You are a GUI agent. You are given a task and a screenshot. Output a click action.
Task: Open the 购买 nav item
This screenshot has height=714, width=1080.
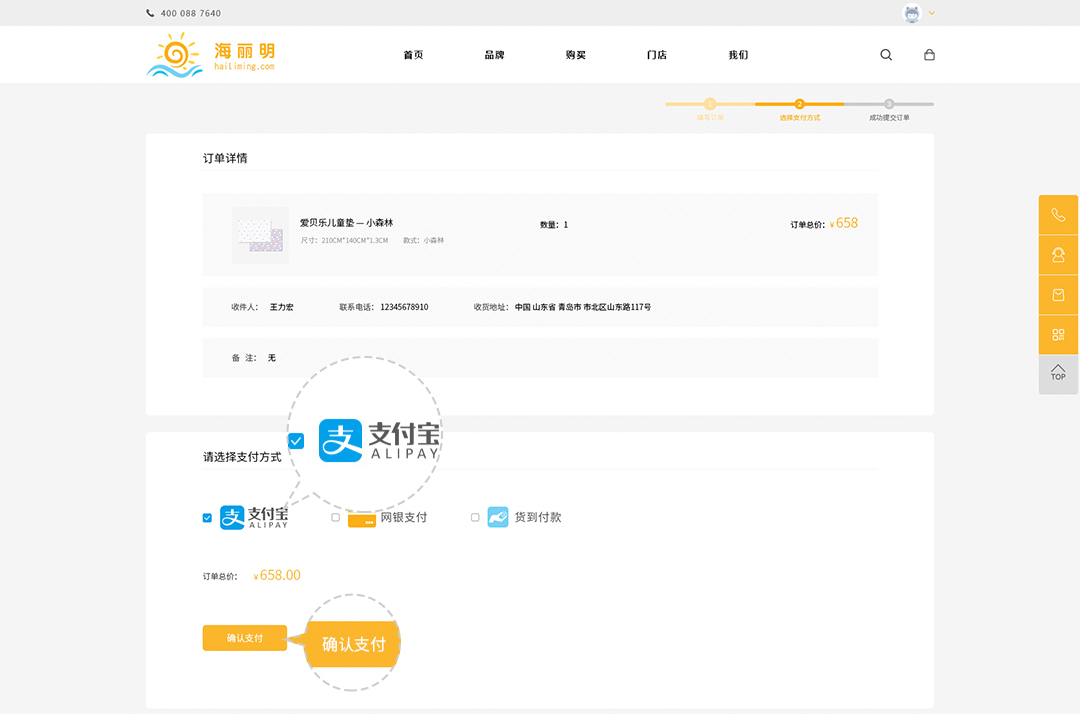[576, 54]
